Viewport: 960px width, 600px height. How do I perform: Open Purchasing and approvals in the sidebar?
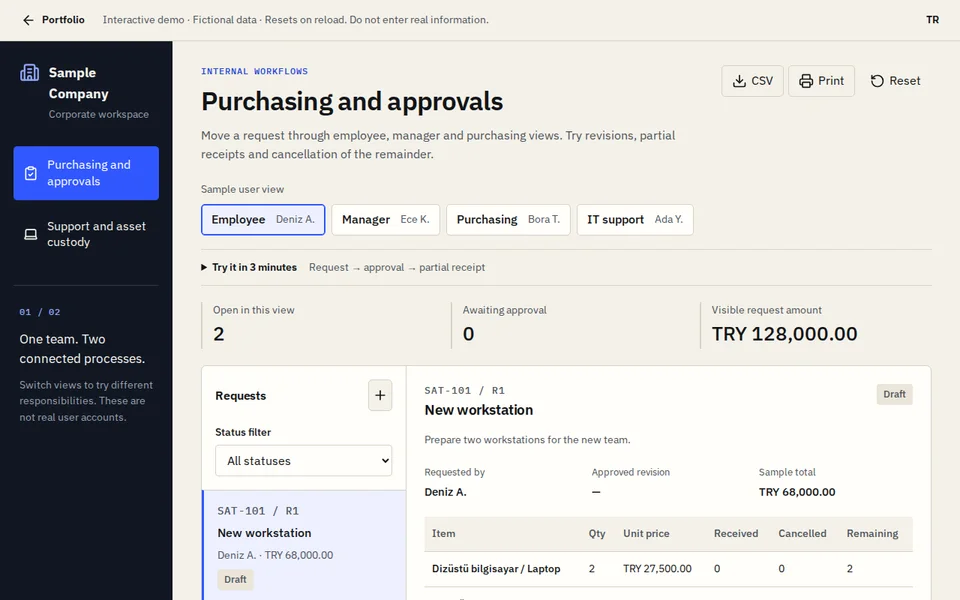[x=86, y=173]
